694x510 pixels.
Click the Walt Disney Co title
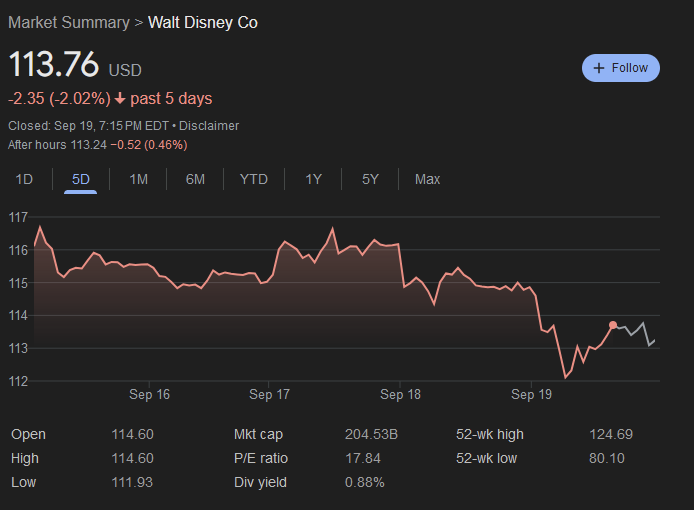point(203,23)
